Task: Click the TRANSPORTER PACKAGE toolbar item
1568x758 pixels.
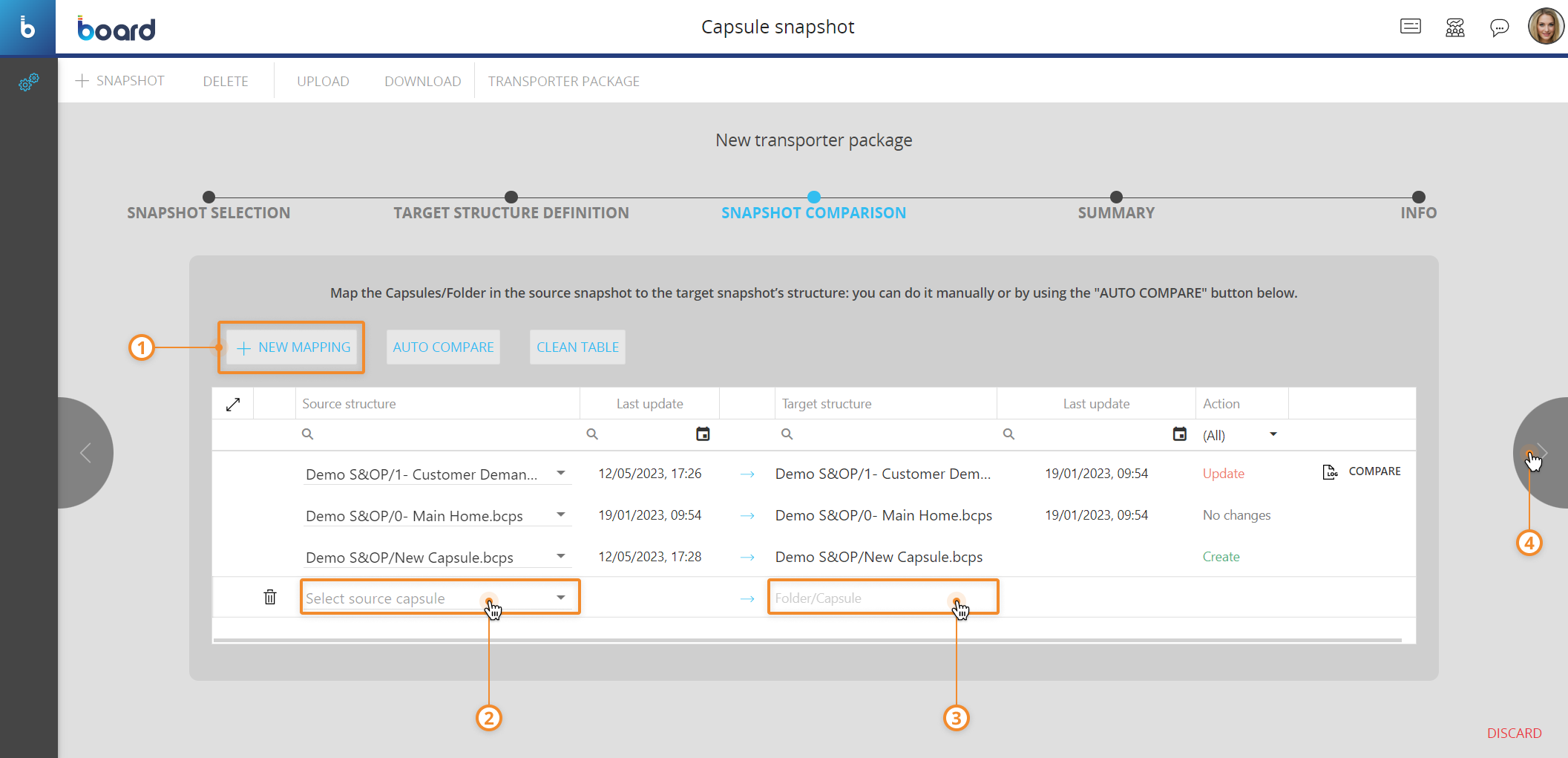Action: point(563,82)
